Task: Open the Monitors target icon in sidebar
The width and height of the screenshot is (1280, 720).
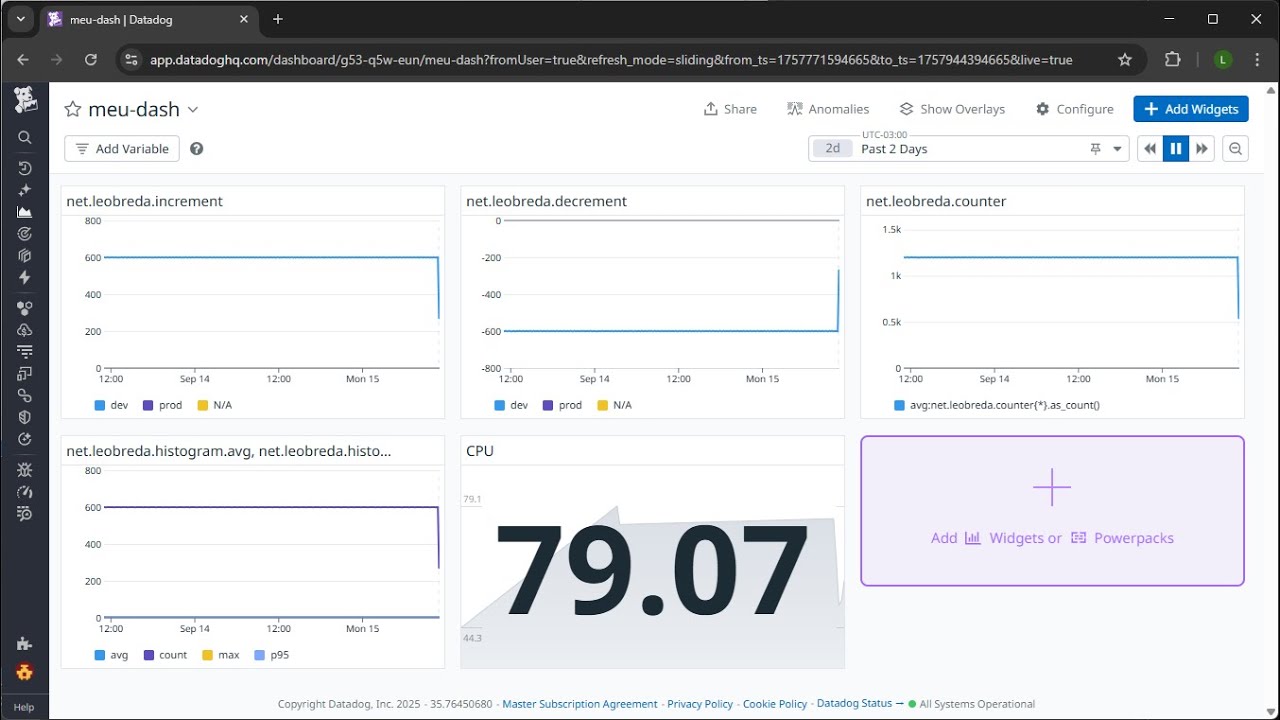Action: pos(25,234)
